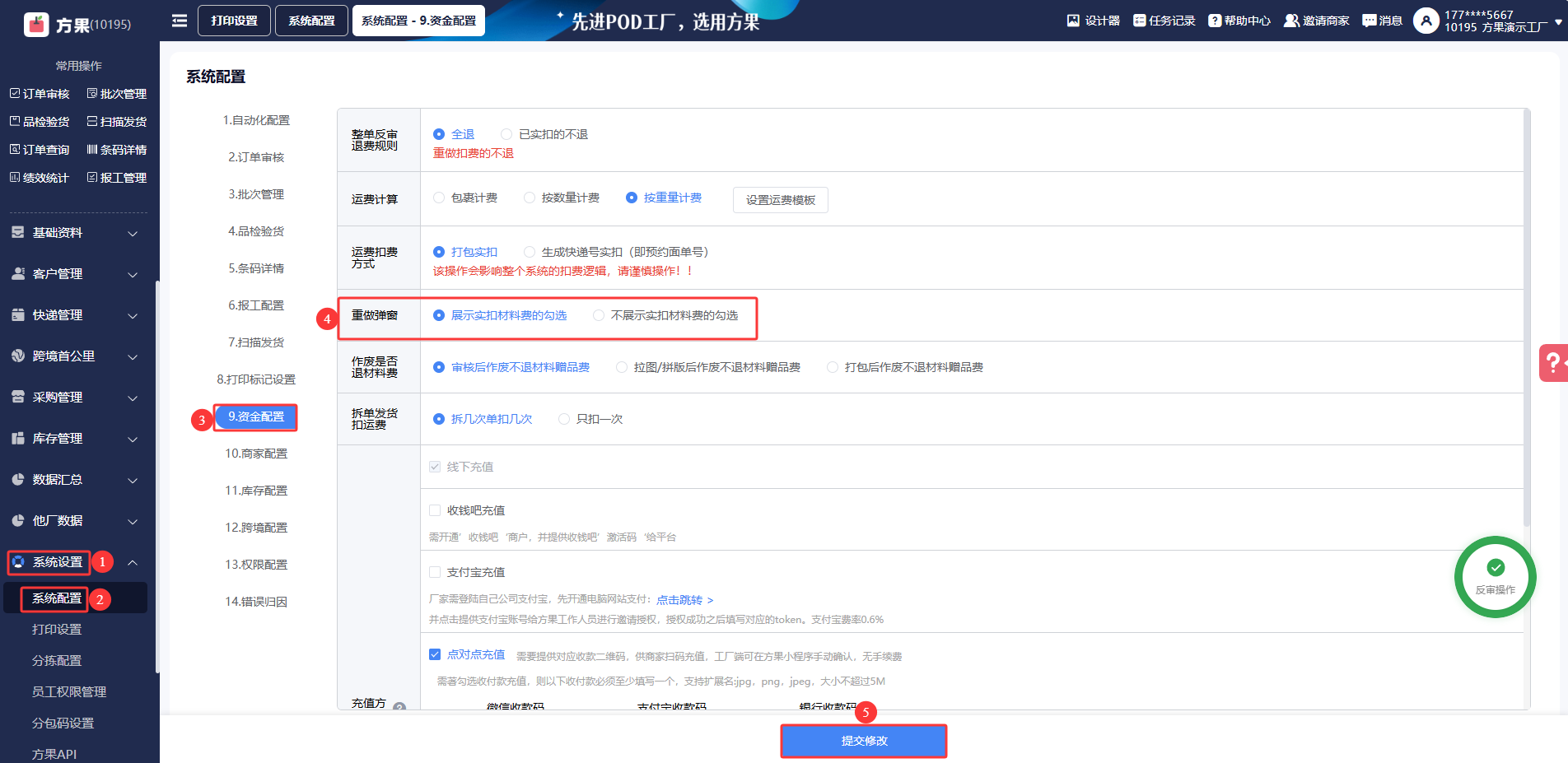Click the 反审操作 floating button
Screen dimensions: 1568x763
1496,576
